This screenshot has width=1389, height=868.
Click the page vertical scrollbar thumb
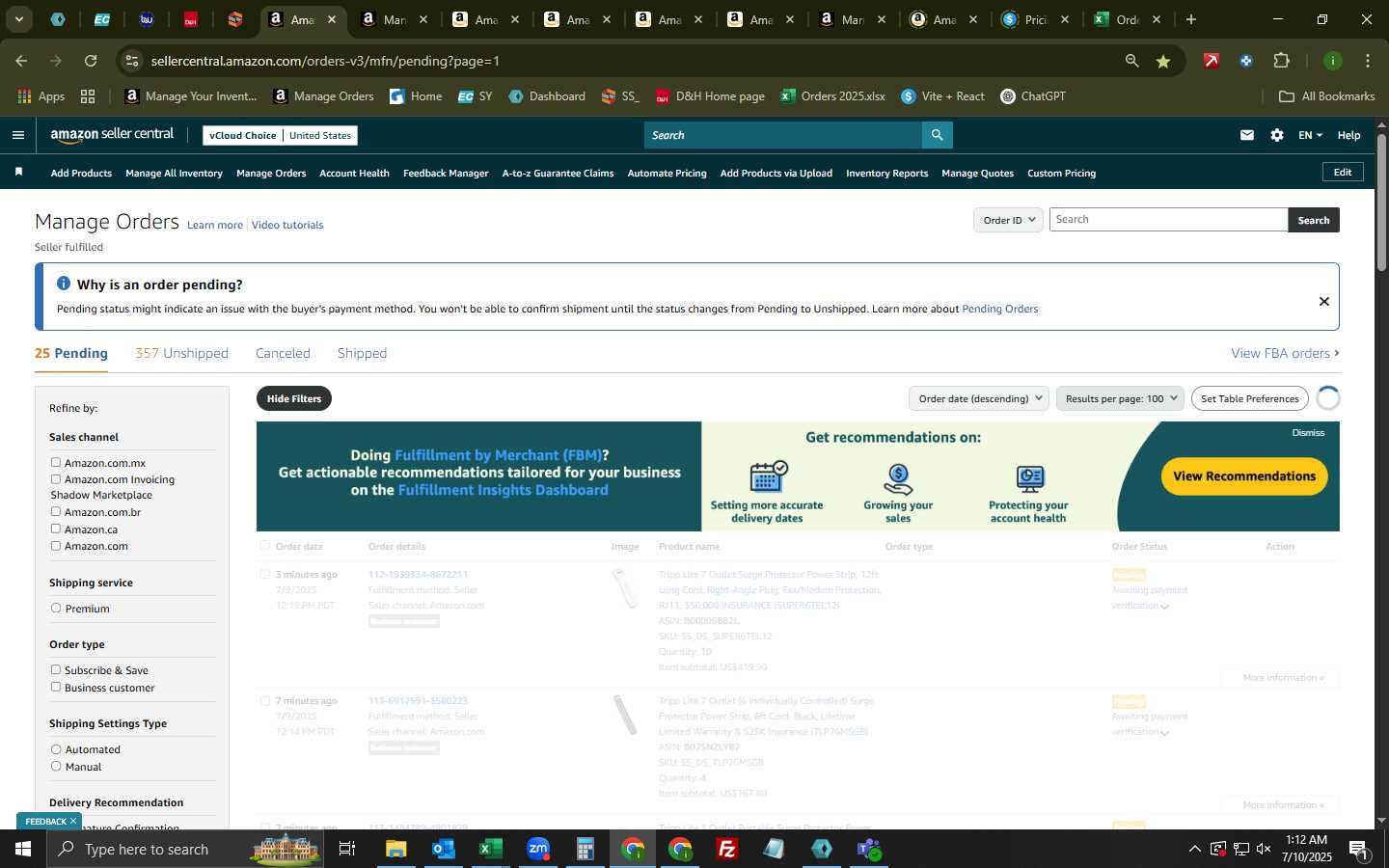click(x=1381, y=202)
